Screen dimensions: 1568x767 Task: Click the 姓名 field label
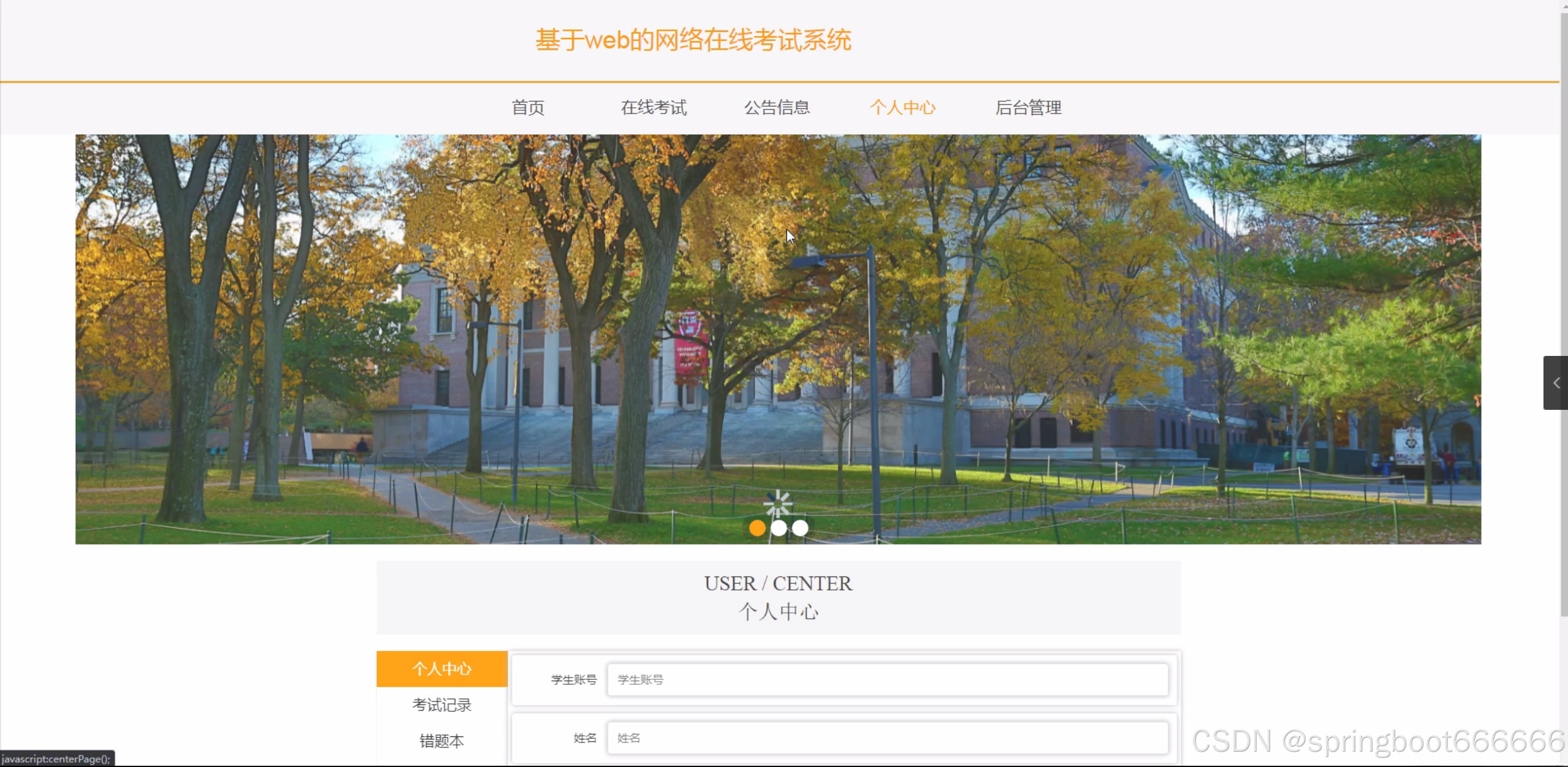(584, 738)
